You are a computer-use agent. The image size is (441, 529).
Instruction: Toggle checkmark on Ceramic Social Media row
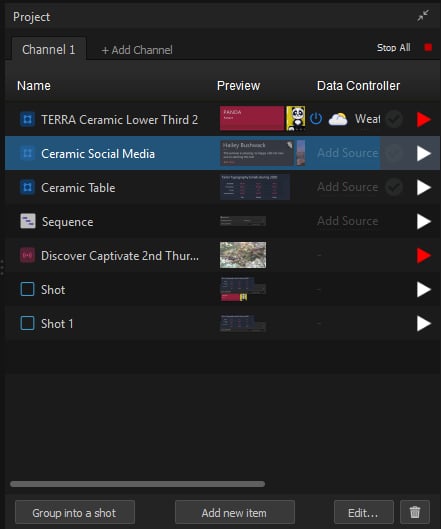coord(393,153)
